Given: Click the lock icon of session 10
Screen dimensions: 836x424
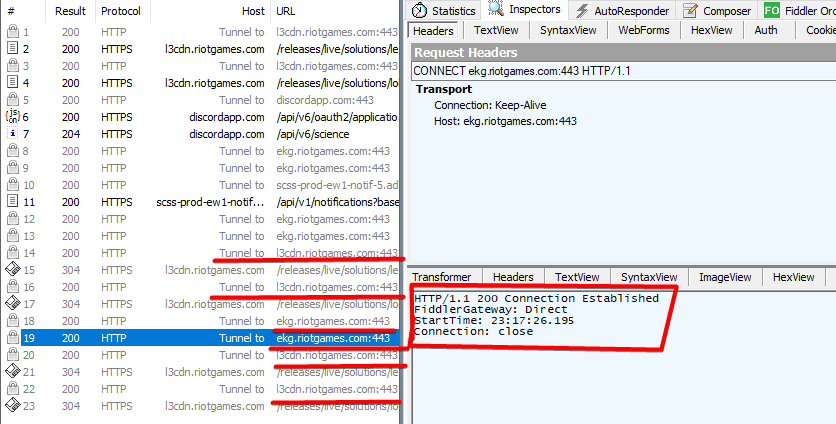Looking at the screenshot, I should tap(13, 185).
